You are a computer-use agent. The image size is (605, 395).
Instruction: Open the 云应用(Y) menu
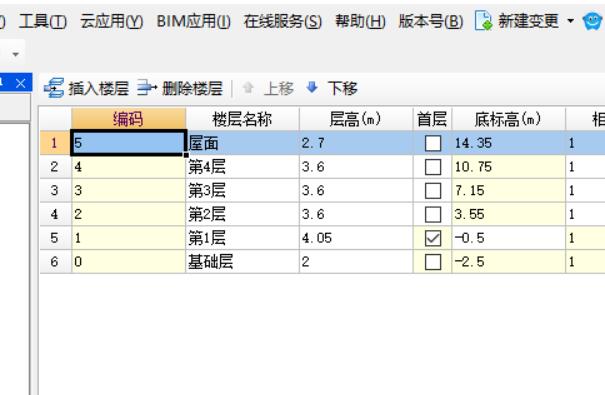coord(112,21)
